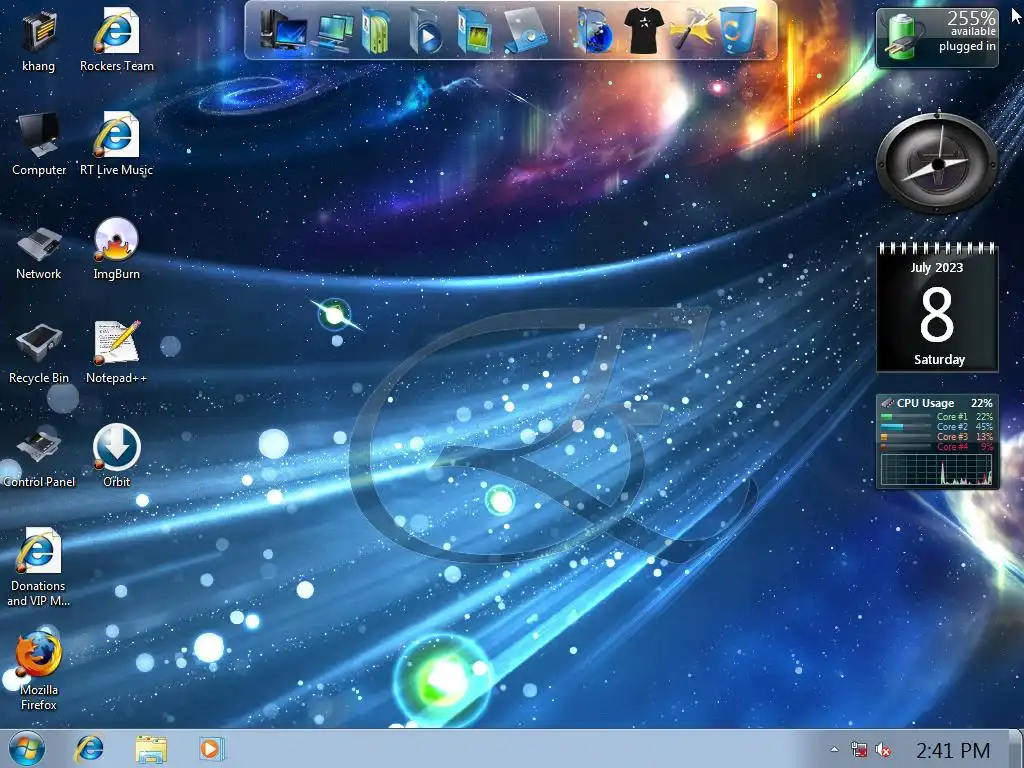Launch Windows Media Player from taskbar
This screenshot has height=768, width=1024.
[212, 748]
